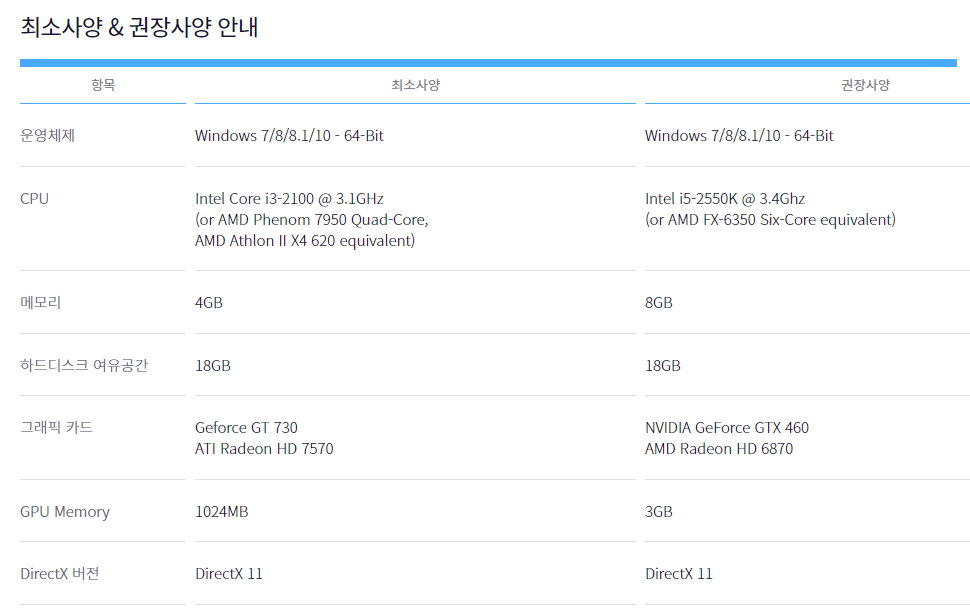Image resolution: width=970 pixels, height=611 pixels.
Task: Select the 'CPU' row label
Action: (34, 199)
